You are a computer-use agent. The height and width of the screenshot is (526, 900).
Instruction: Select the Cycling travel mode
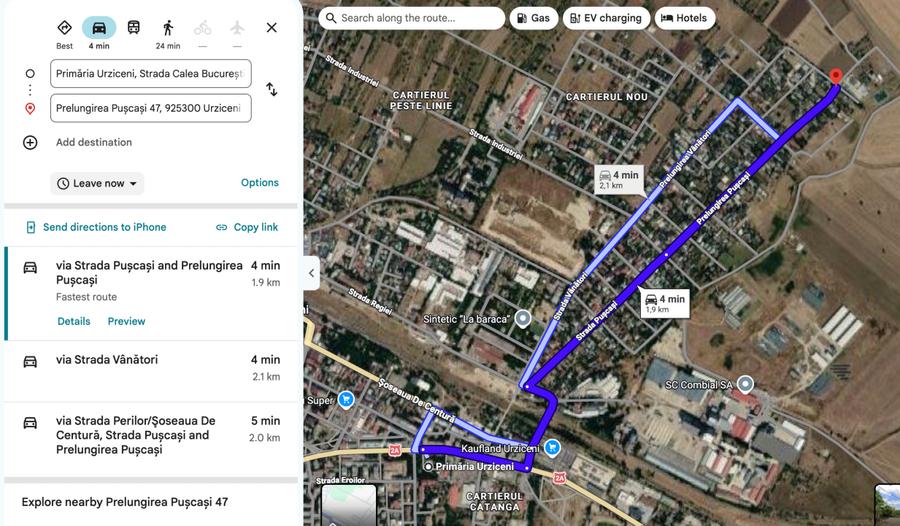(202, 28)
